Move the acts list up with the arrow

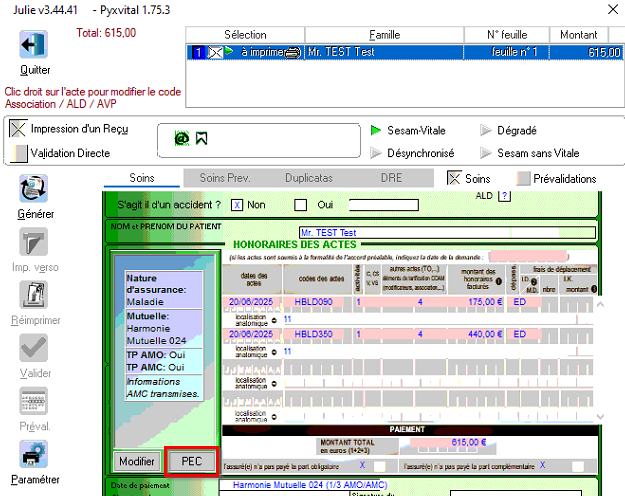pyautogui.click(x=600, y=305)
